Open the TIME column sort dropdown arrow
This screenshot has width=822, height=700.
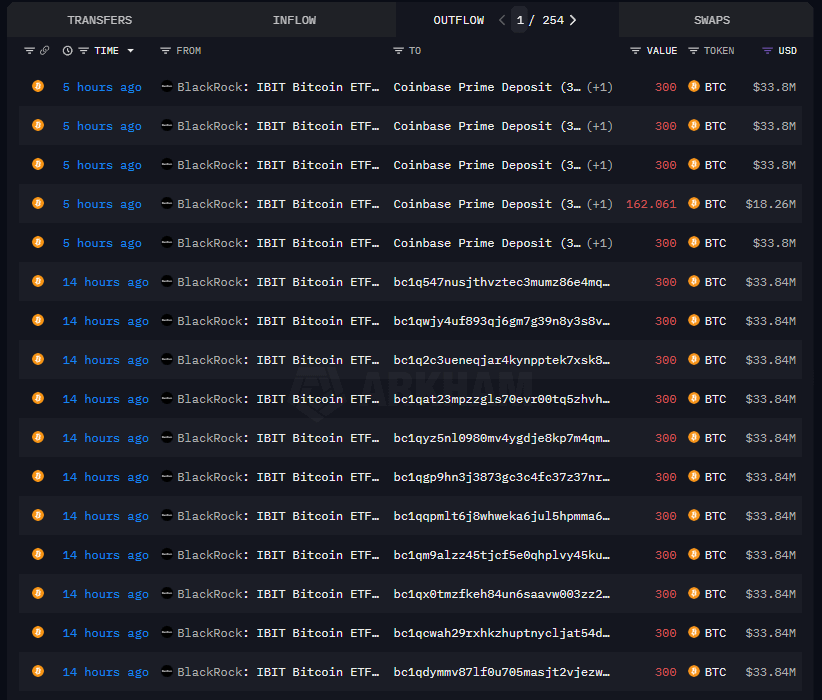click(x=131, y=50)
